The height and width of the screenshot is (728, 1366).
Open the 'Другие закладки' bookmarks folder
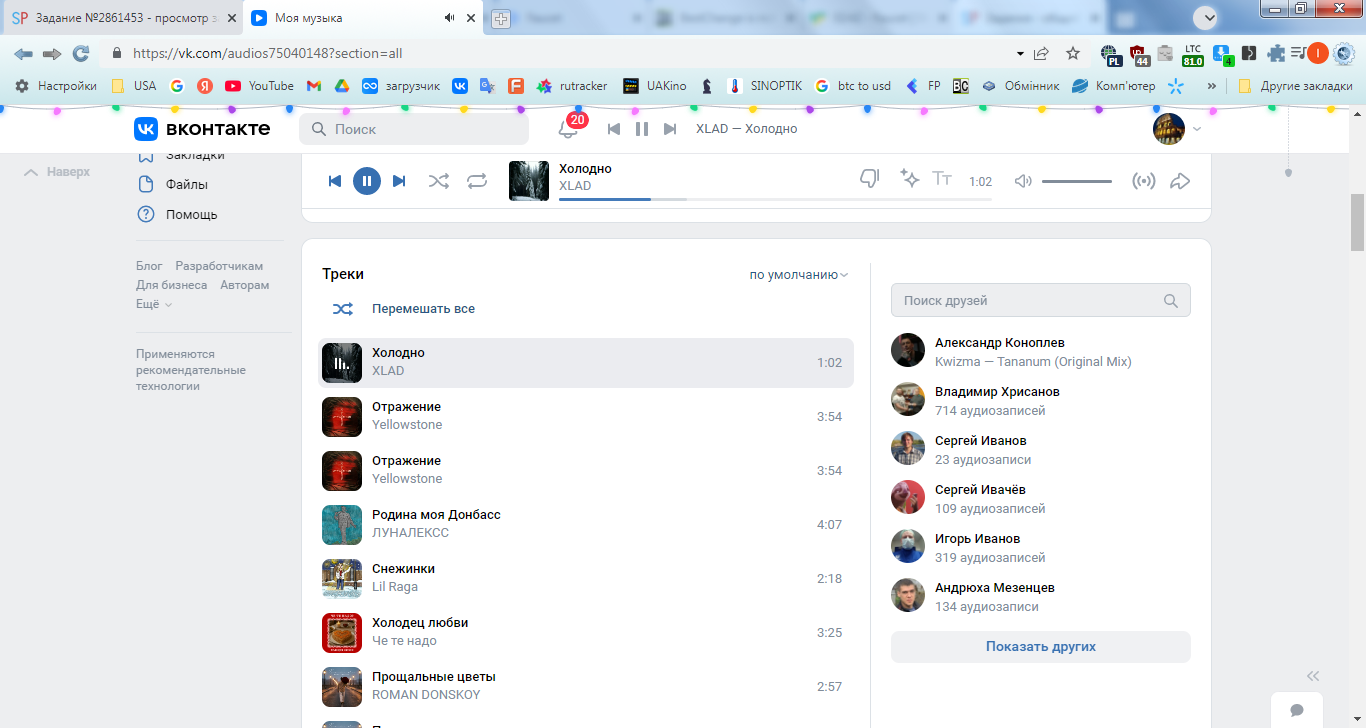(1295, 86)
